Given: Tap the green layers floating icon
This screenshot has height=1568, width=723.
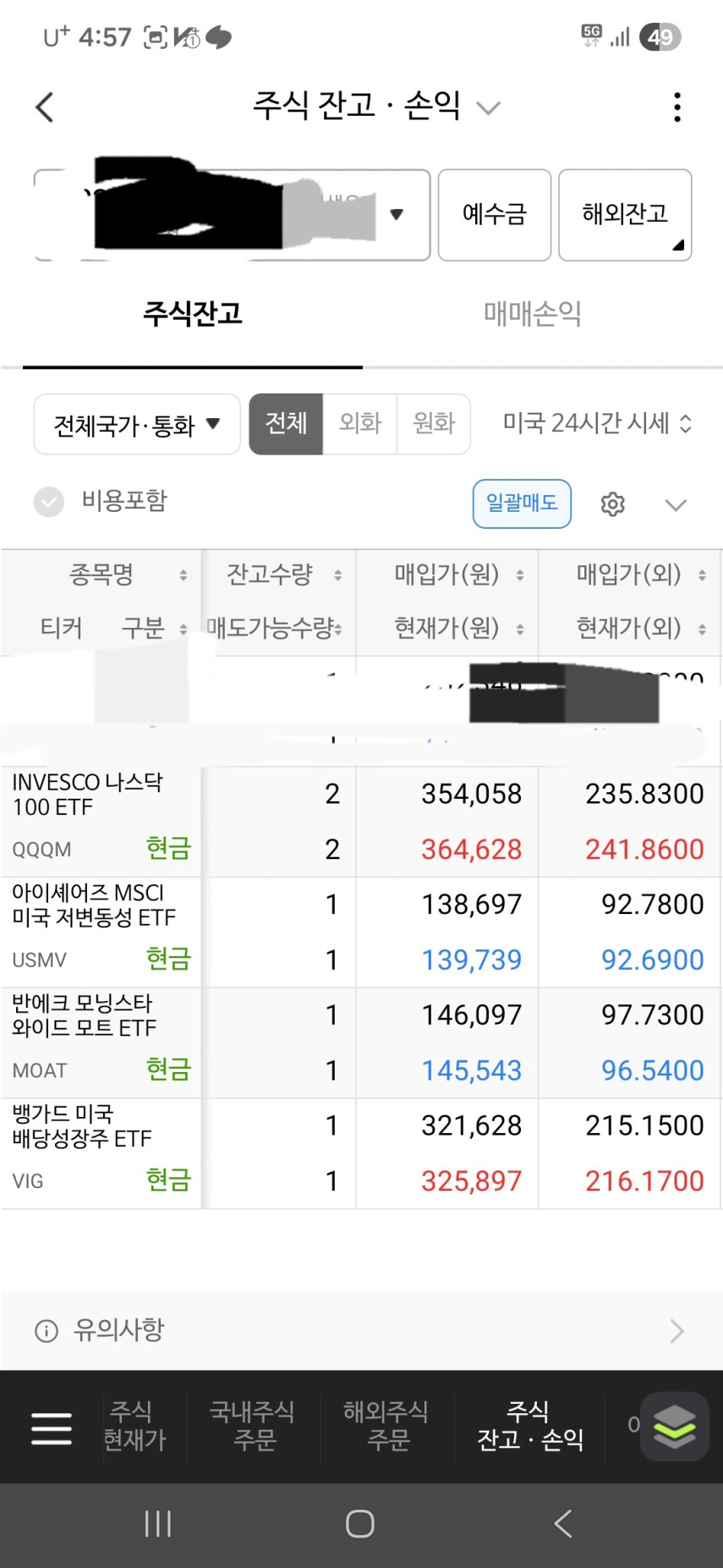Looking at the screenshot, I should (x=674, y=1427).
